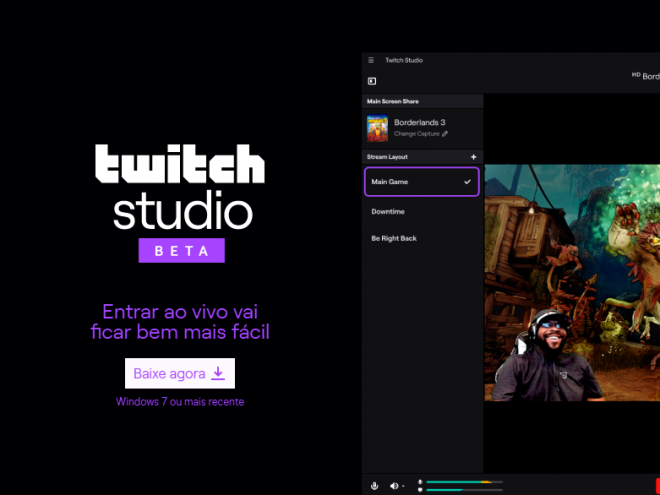Click the BETA badge
The height and width of the screenshot is (495, 660).
(182, 250)
